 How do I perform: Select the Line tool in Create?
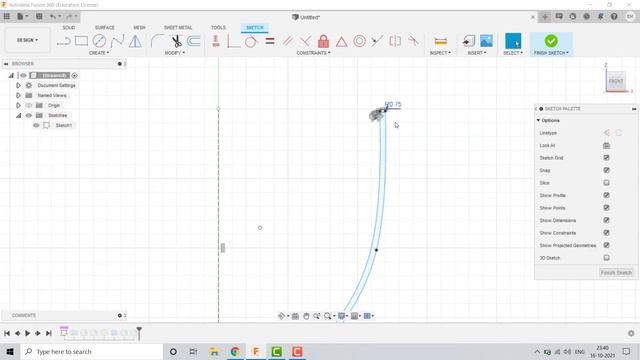click(x=63, y=41)
